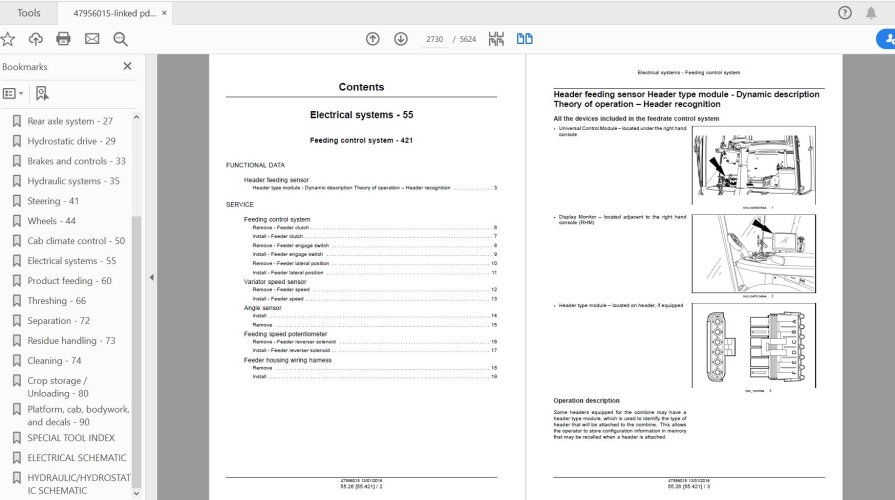Switch to the 47956015-linked pdf tab
Viewport: 895px width, 500px height.
pos(114,13)
